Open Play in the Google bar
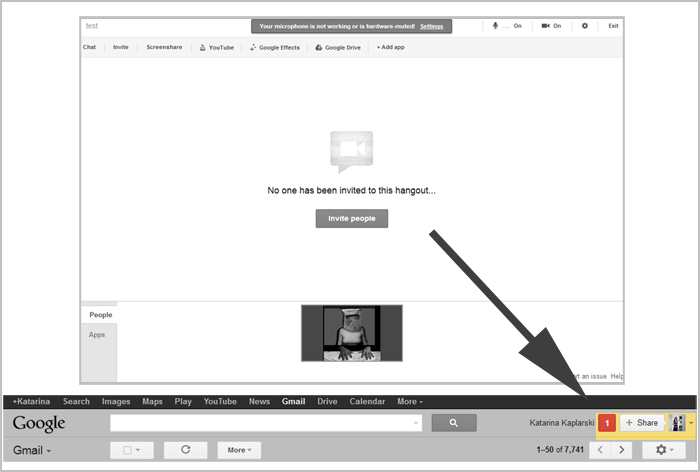 [183, 401]
